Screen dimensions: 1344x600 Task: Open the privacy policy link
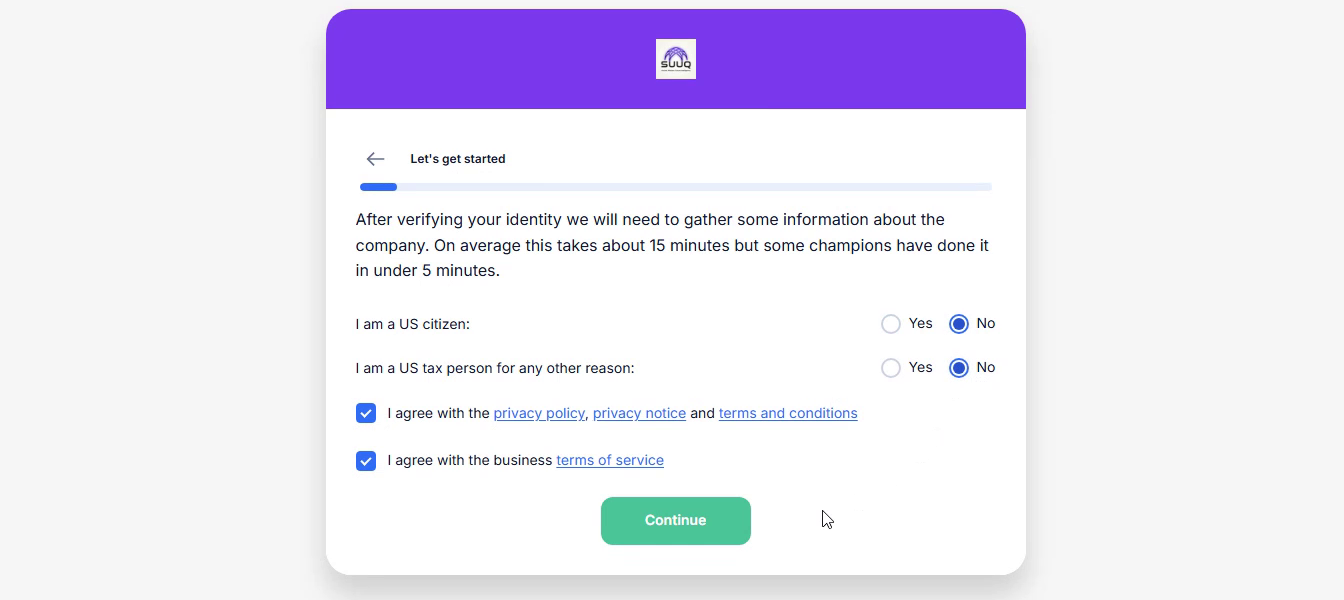[539, 413]
